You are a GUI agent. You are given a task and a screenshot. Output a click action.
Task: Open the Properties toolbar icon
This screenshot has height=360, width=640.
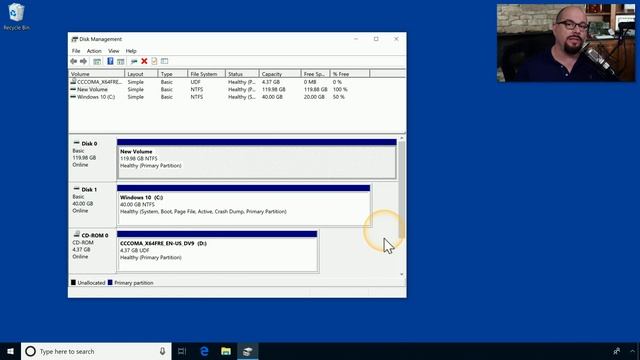coord(154,61)
